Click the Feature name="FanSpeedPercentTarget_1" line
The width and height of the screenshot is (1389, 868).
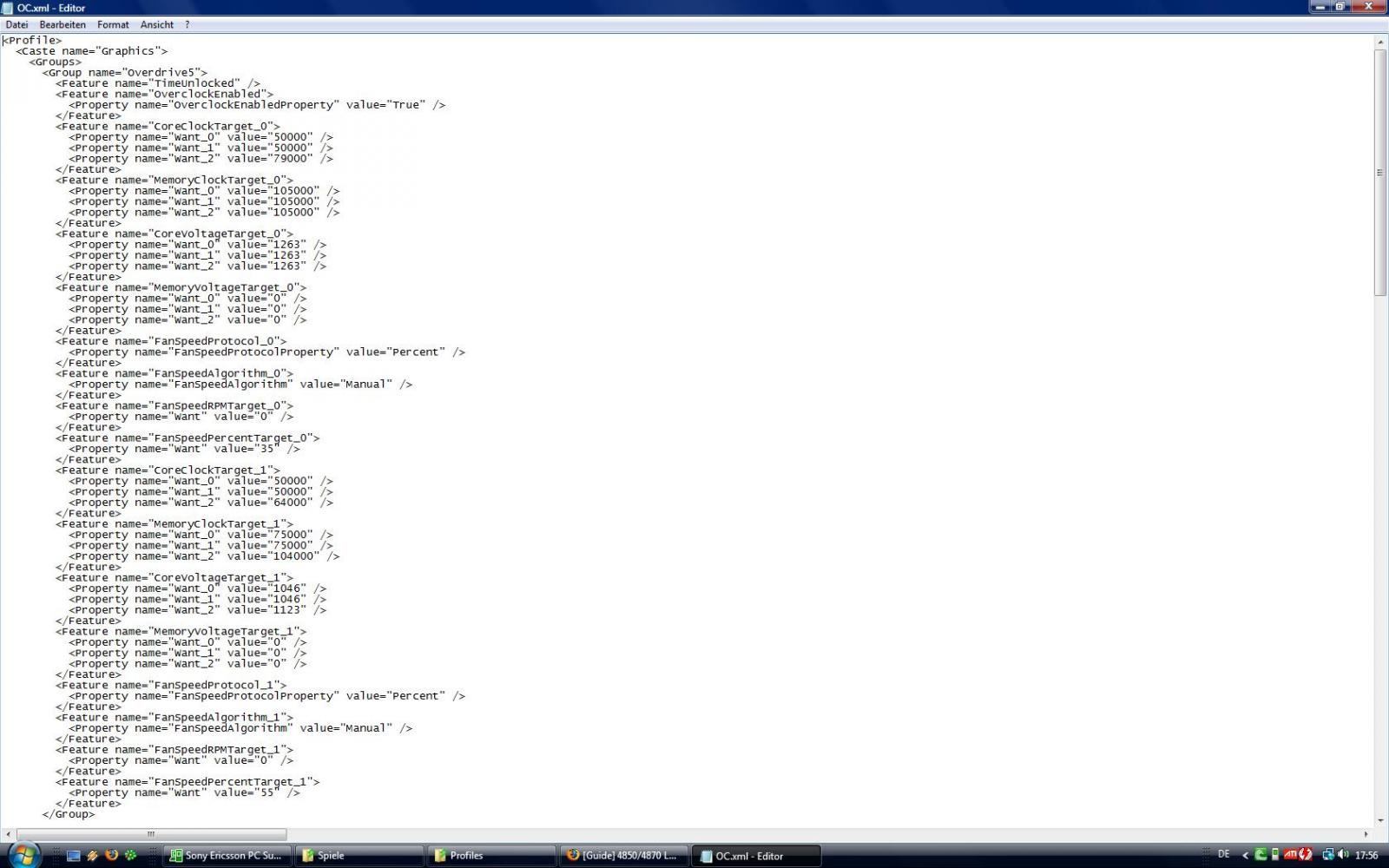(188, 782)
